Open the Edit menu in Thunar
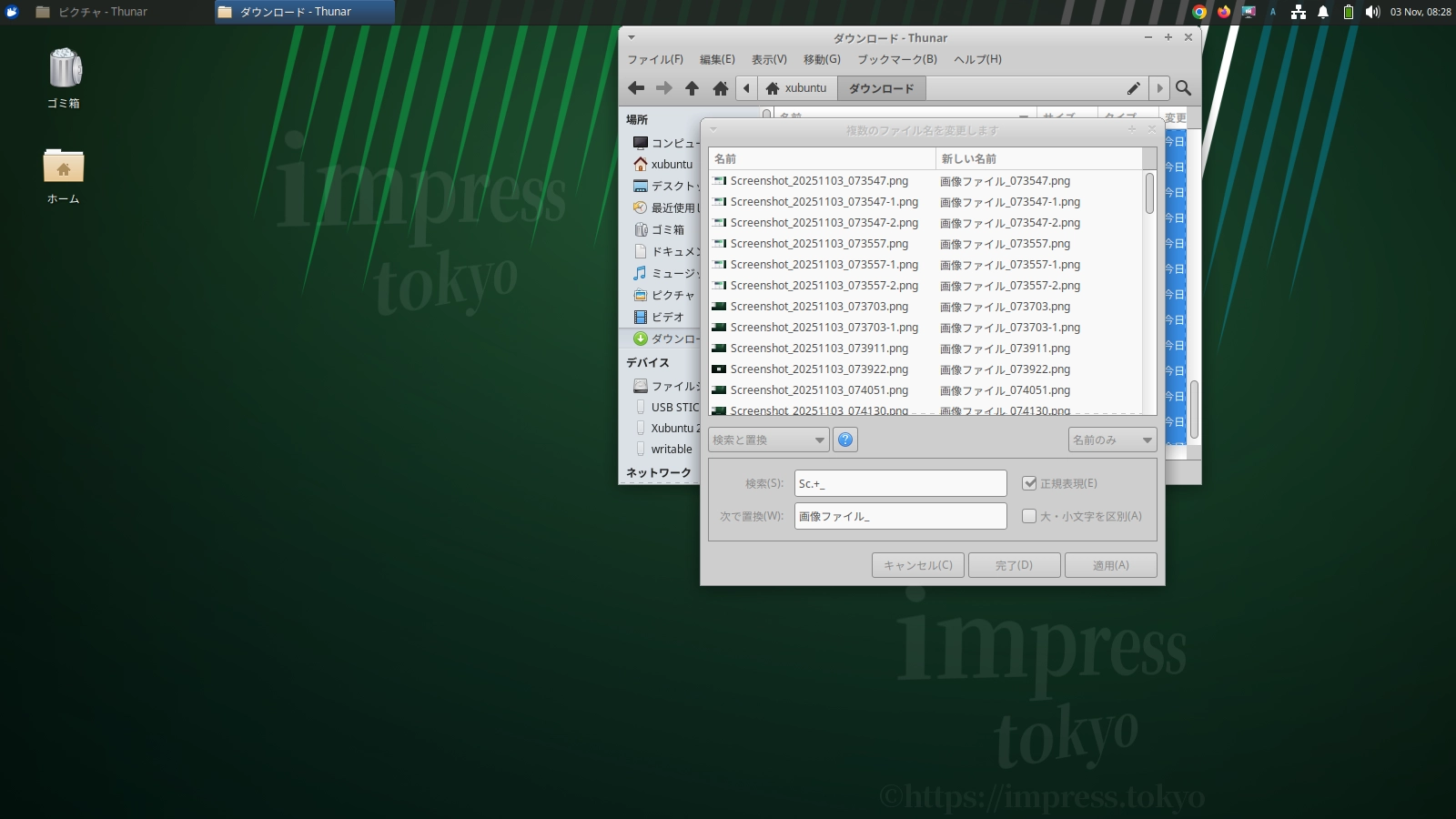The height and width of the screenshot is (819, 1456). 717,59
